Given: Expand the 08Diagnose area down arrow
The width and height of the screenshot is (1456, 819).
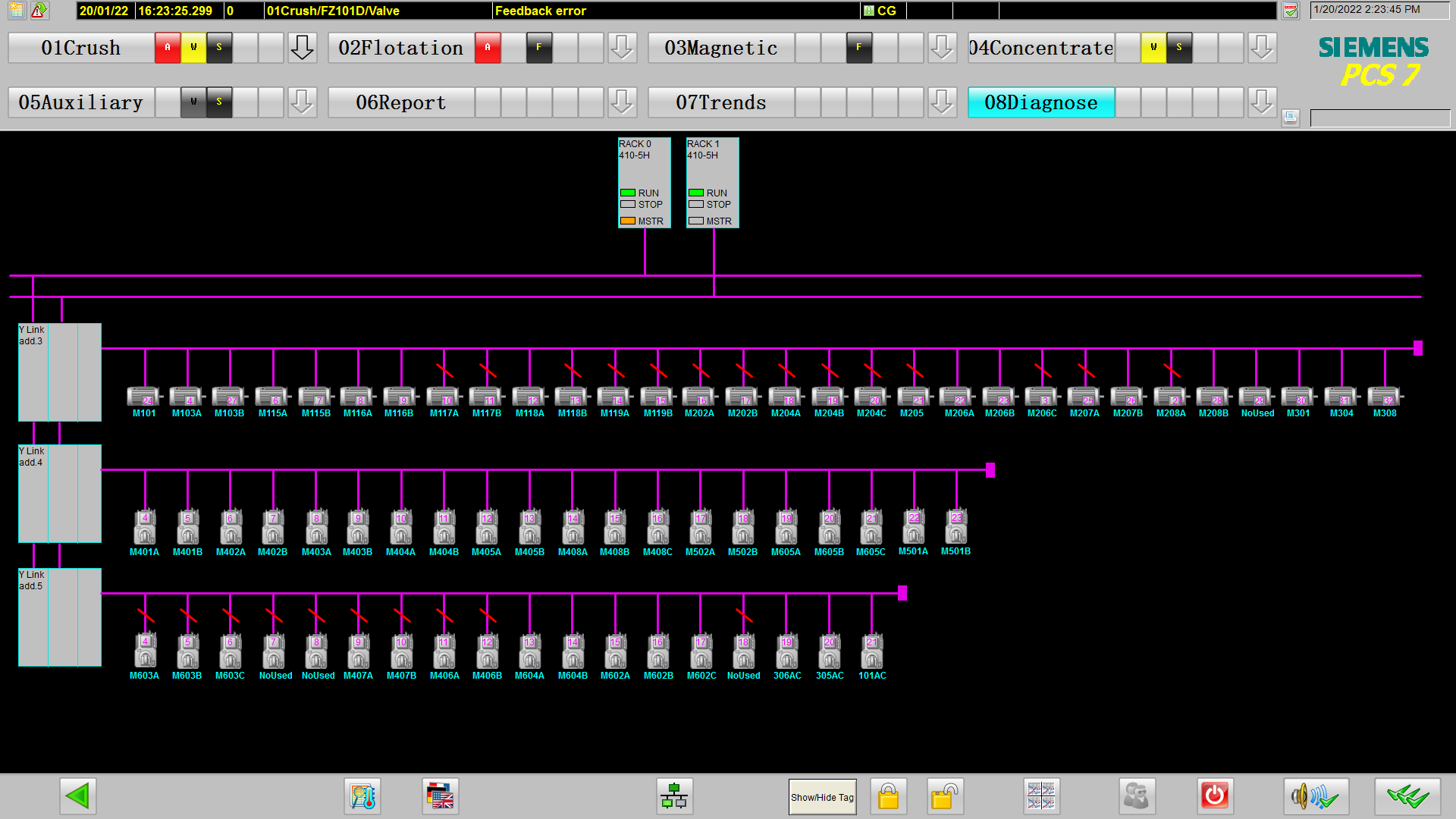Looking at the screenshot, I should tap(1261, 102).
